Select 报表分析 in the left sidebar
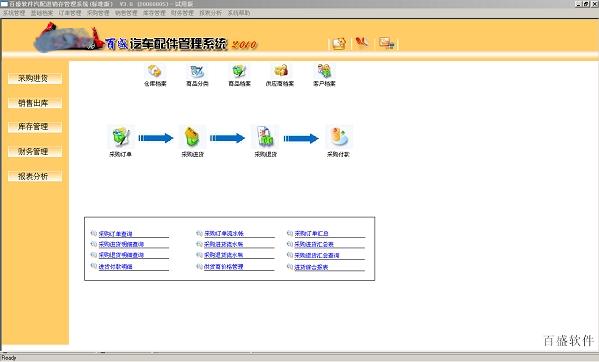 pyautogui.click(x=34, y=176)
